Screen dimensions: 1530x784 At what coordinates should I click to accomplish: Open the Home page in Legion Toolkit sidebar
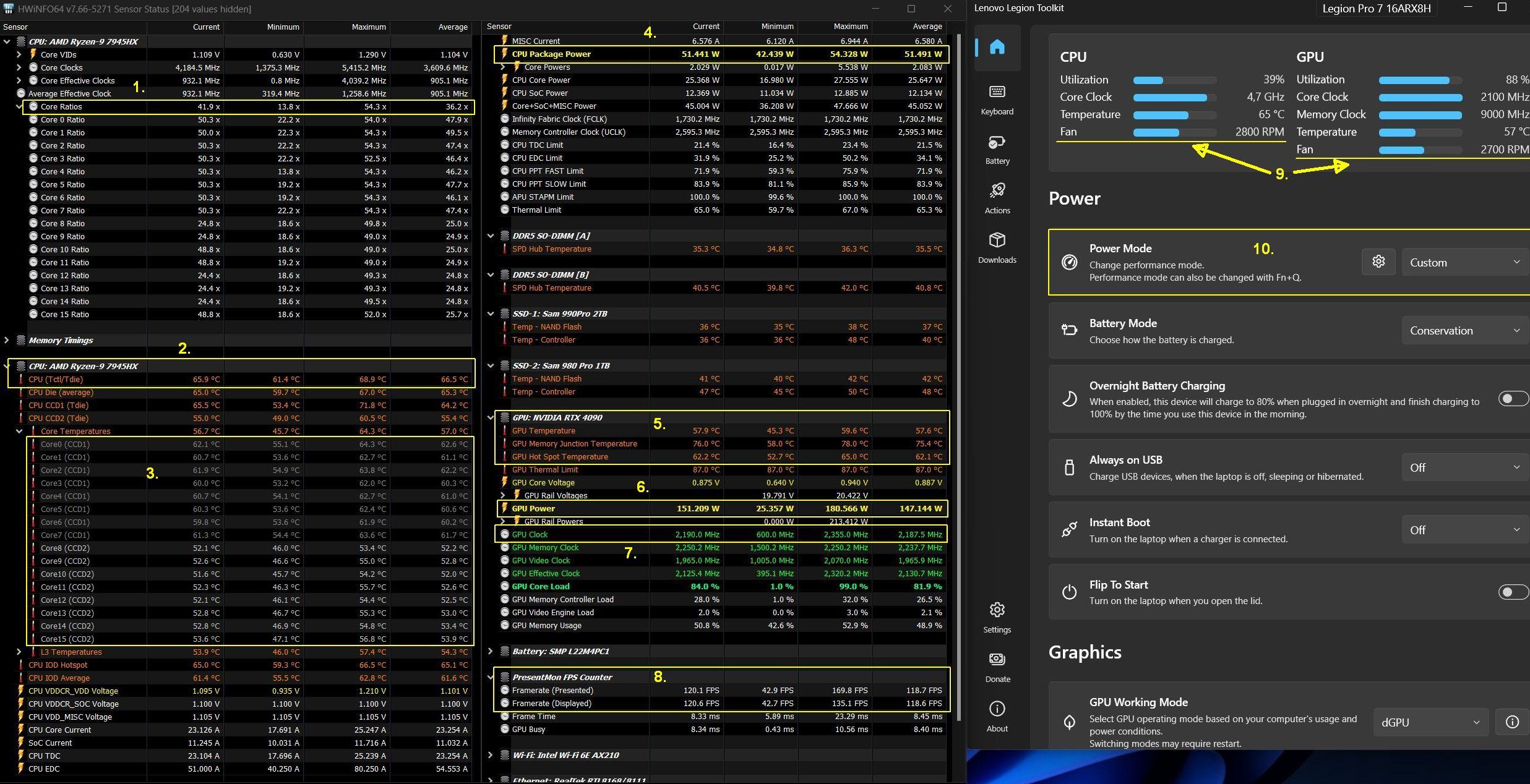point(997,47)
